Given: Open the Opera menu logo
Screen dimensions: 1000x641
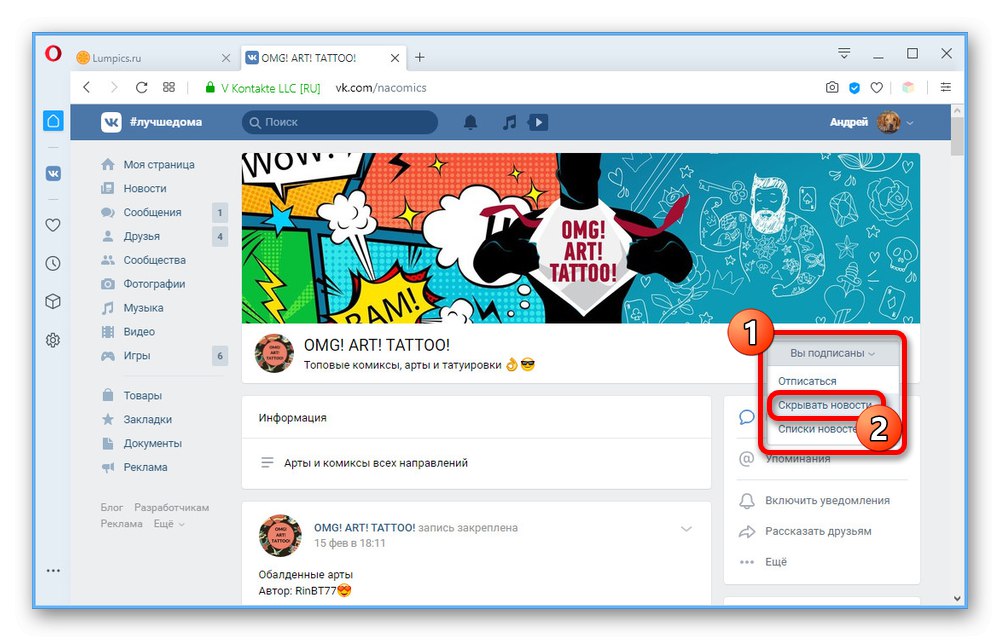Looking at the screenshot, I should coord(54,53).
